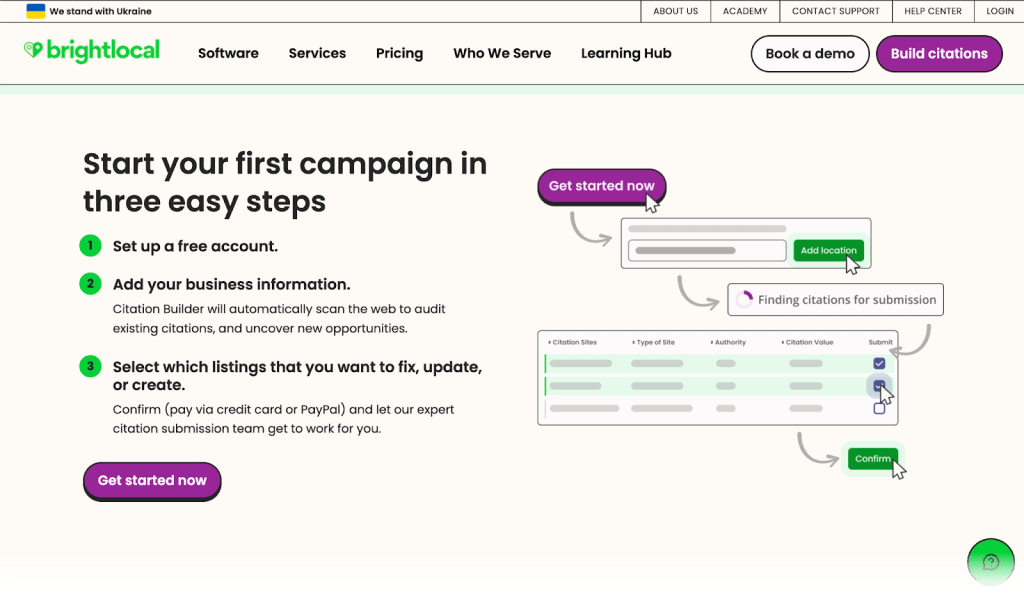Sort by the Citation Value column header
The image size is (1024, 598).
[x=809, y=342]
